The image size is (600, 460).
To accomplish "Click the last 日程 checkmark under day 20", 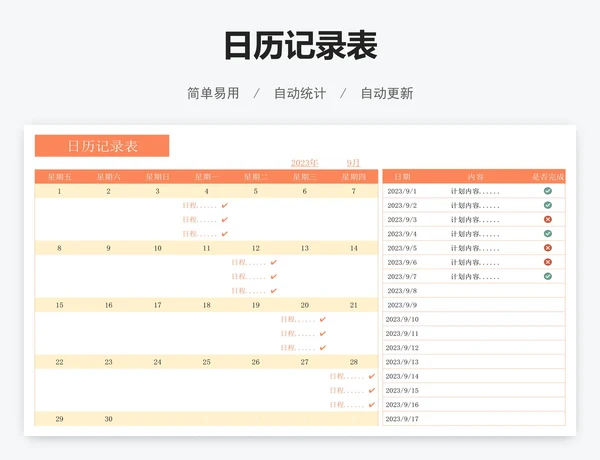I will click(x=323, y=348).
